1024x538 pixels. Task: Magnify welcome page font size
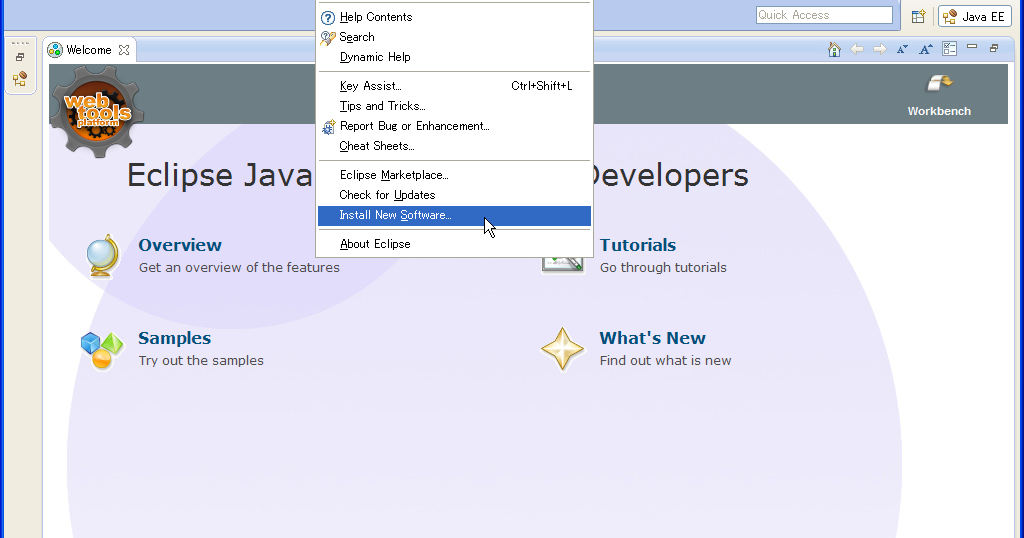(925, 50)
